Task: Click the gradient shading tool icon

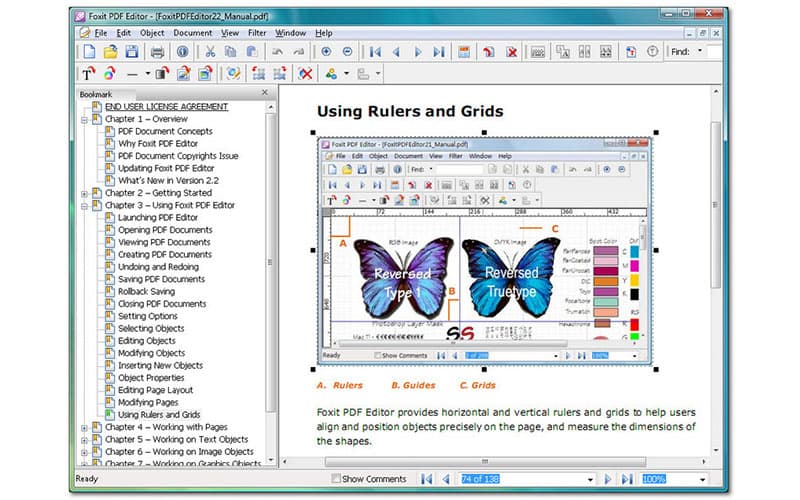Action: tap(162, 74)
